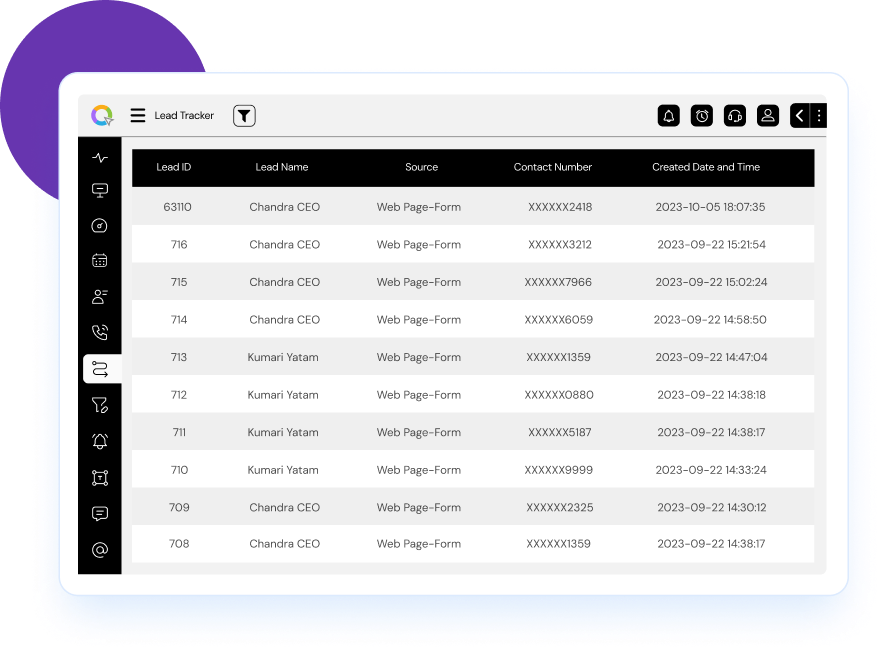Screen dimensions: 884x655
Task: Open the chat message sidebar icon
Action: pyautogui.click(x=100, y=514)
